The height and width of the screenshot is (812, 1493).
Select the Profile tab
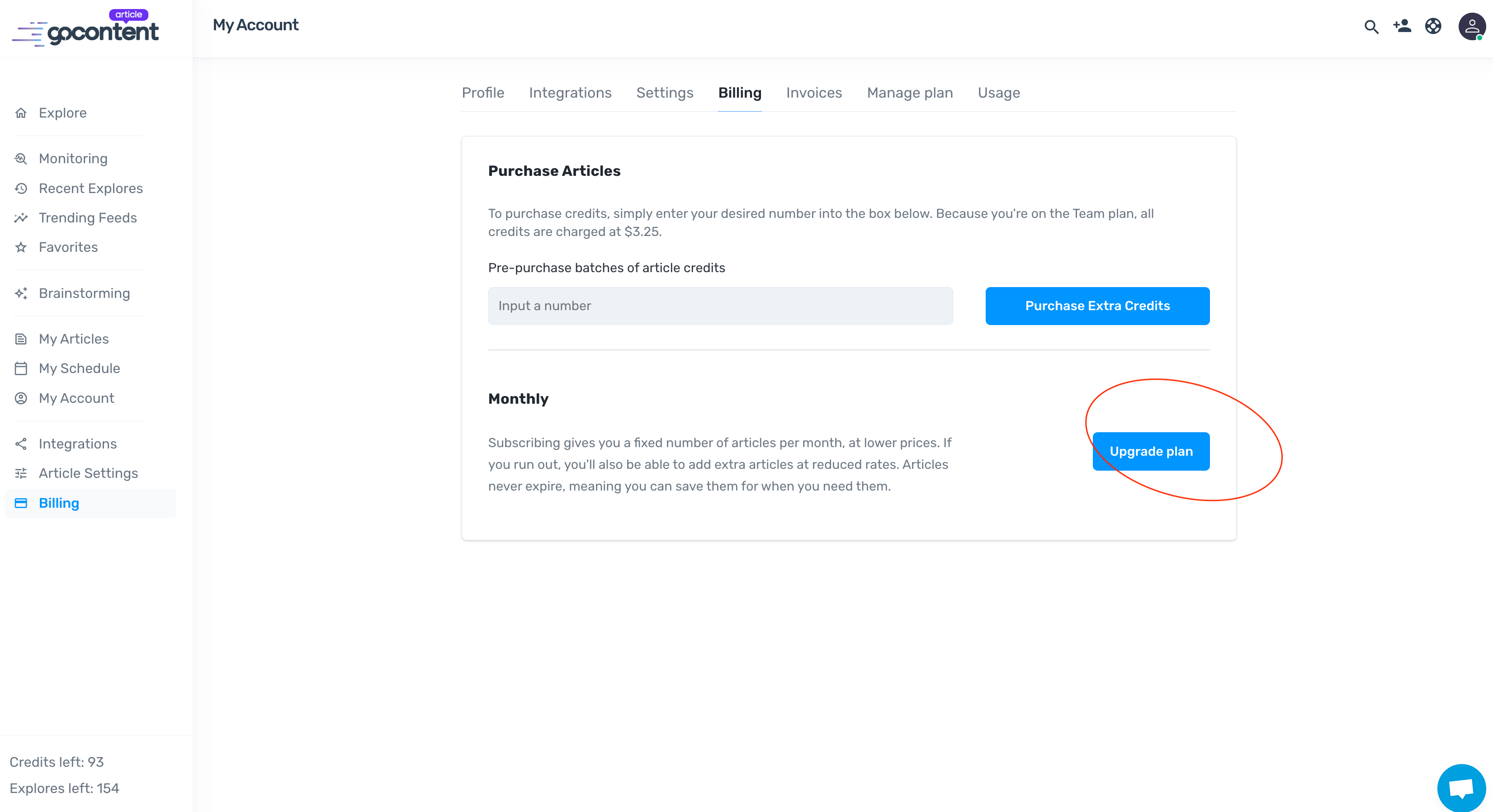point(483,93)
